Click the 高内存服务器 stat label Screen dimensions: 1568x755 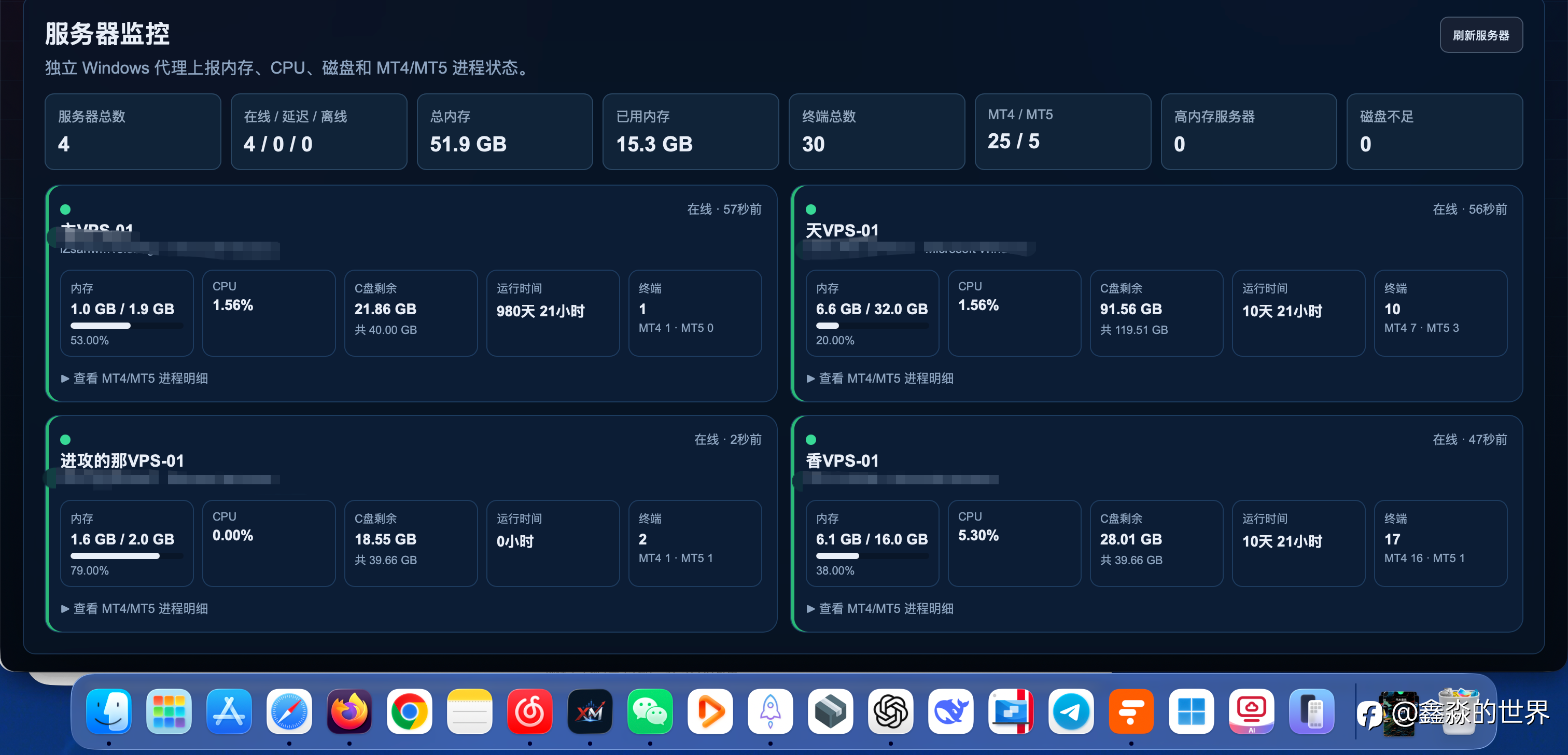point(1214,116)
